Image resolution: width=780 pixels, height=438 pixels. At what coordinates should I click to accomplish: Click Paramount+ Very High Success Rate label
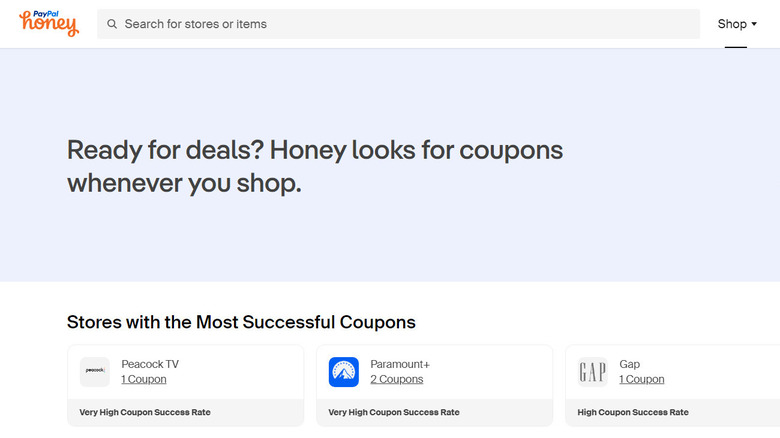394,412
